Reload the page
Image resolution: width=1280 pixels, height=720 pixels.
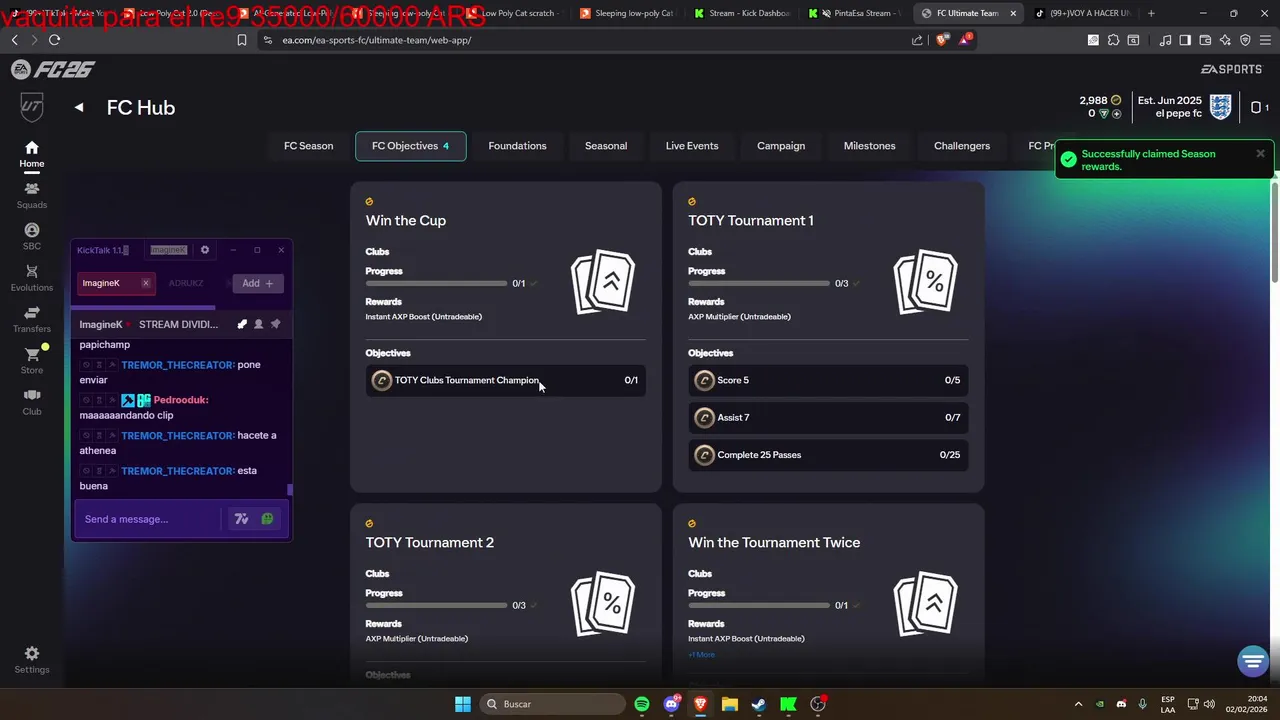[54, 40]
